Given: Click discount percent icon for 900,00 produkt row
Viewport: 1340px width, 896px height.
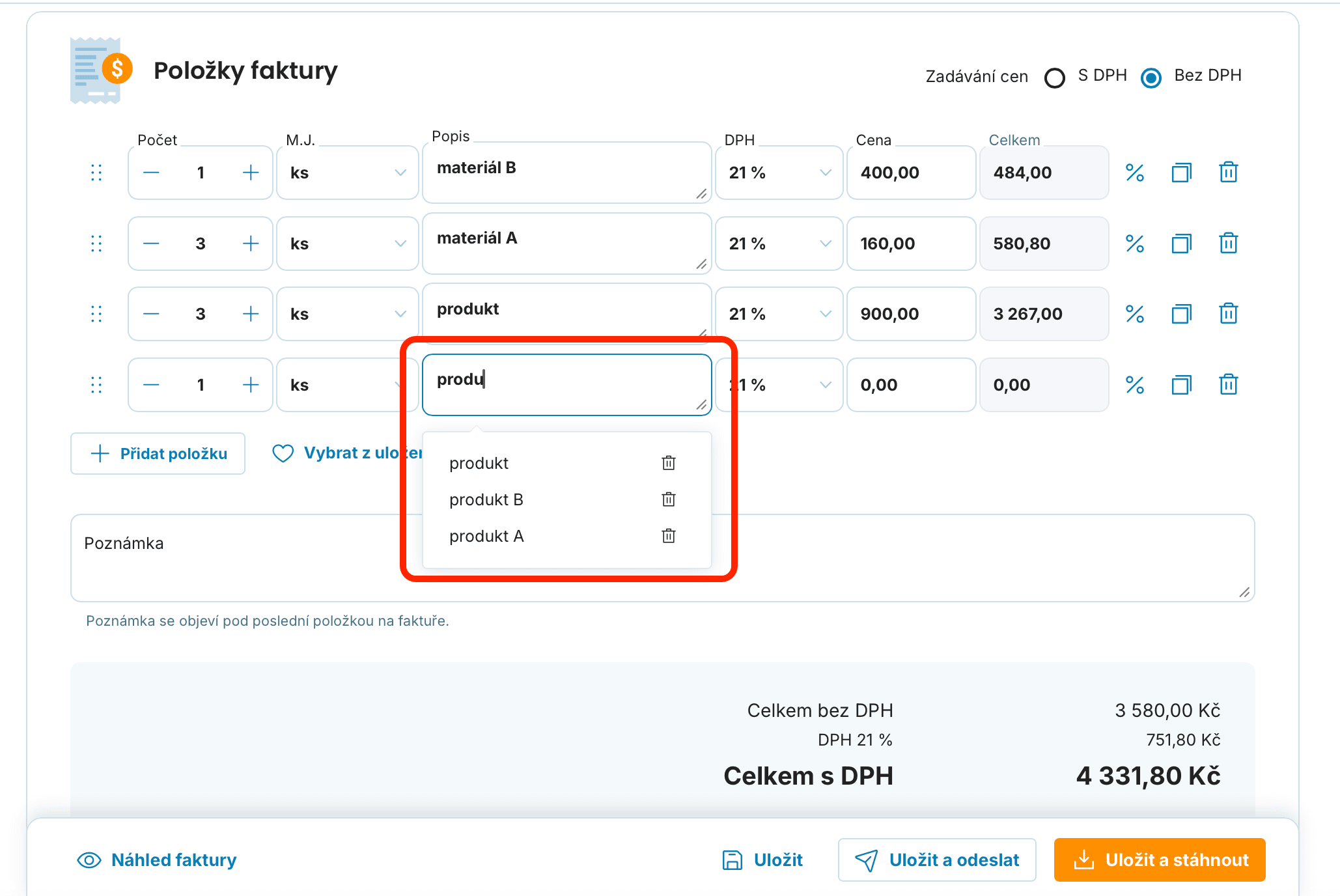Looking at the screenshot, I should tap(1135, 314).
